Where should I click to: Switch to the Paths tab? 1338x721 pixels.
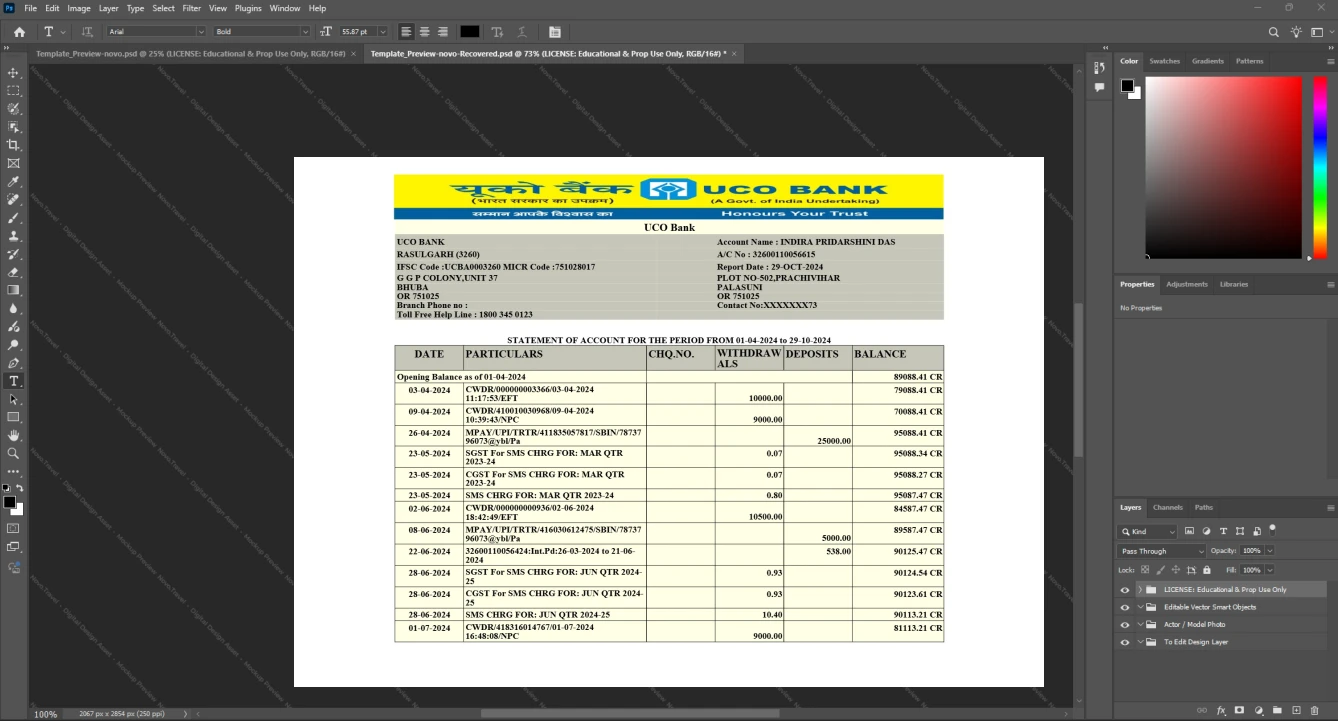[1204, 507]
